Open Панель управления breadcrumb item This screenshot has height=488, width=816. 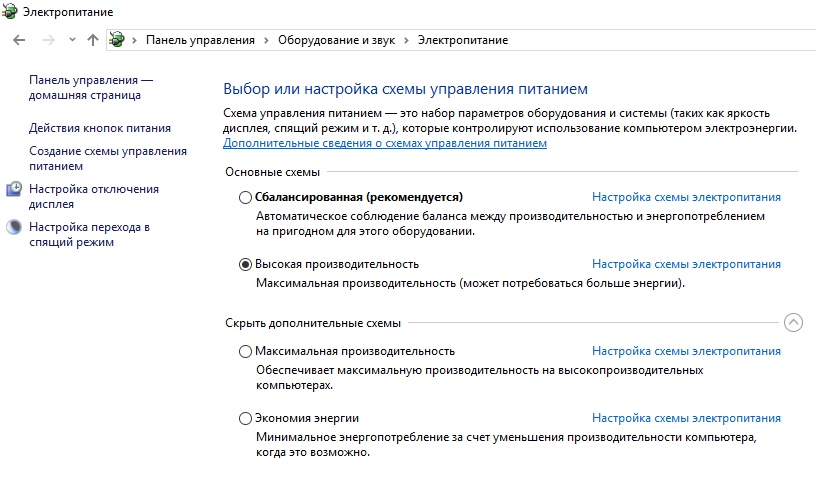(x=200, y=40)
